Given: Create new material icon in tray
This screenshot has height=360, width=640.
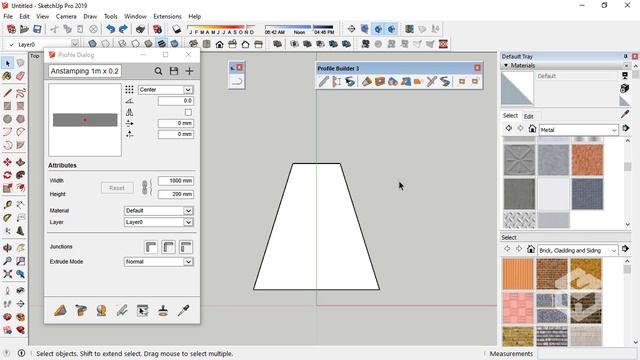Looking at the screenshot, I should [624, 88].
